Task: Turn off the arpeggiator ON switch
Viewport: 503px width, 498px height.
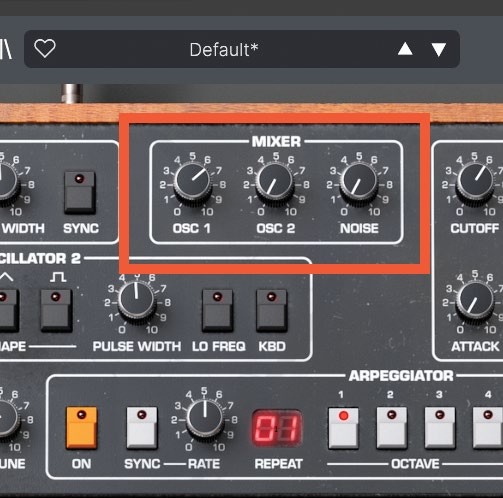Action: point(82,428)
